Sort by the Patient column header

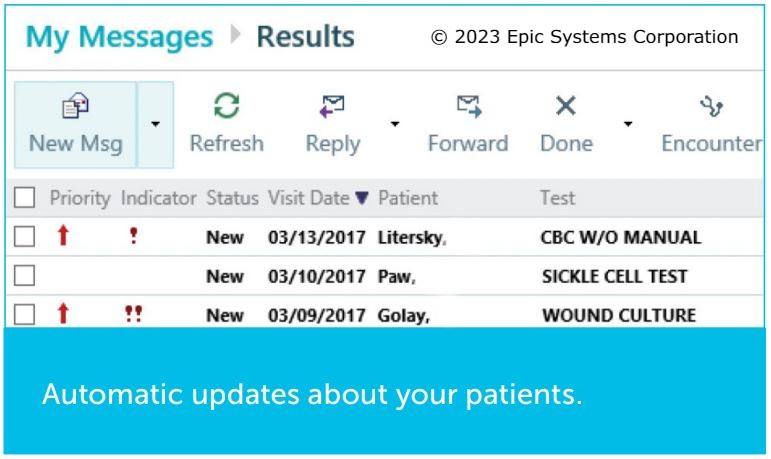tap(408, 198)
